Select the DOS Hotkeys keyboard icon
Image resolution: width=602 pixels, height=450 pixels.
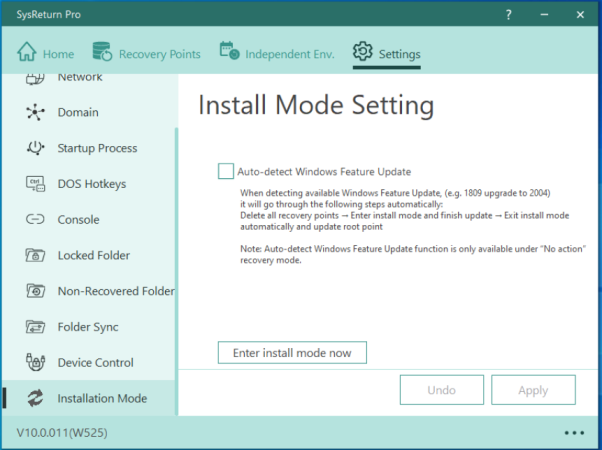tap(35, 184)
